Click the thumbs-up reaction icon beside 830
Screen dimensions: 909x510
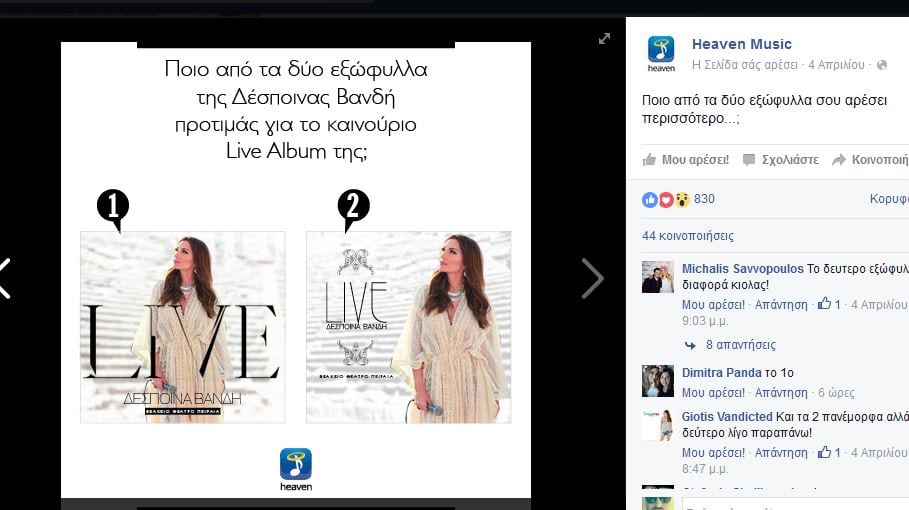tap(650, 200)
